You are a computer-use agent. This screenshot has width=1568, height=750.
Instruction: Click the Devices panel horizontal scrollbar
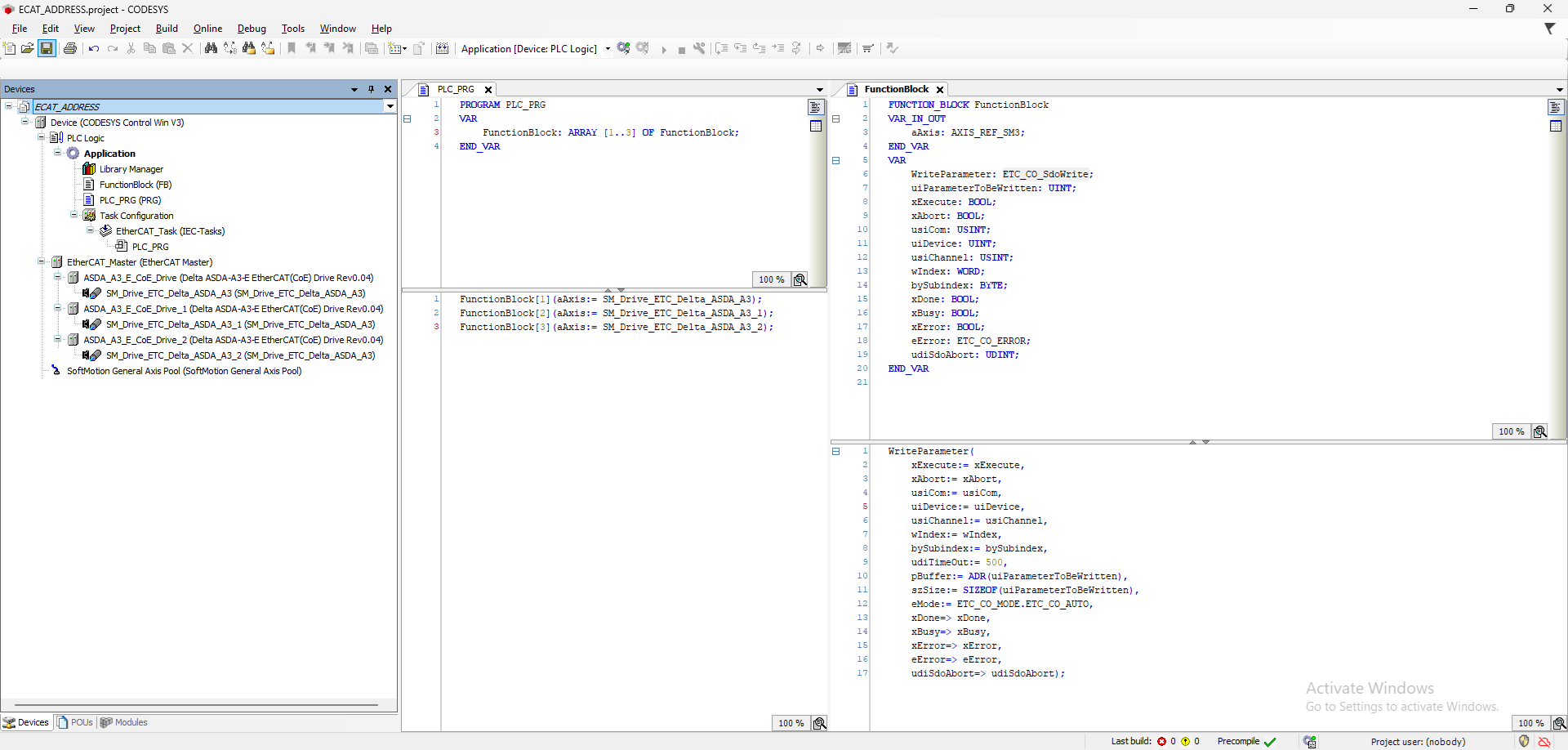pyautogui.click(x=196, y=704)
